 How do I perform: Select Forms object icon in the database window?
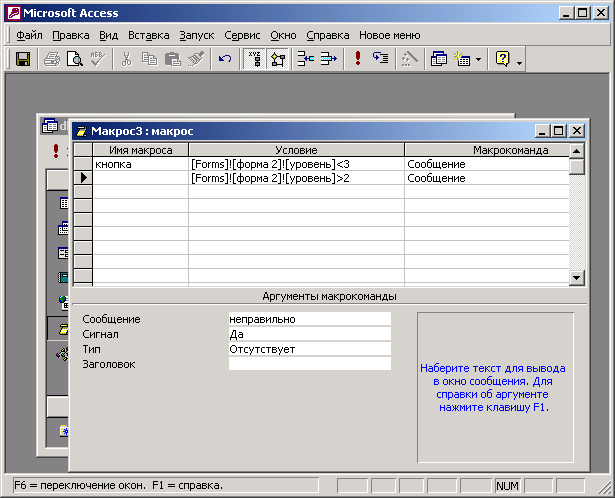click(63, 253)
